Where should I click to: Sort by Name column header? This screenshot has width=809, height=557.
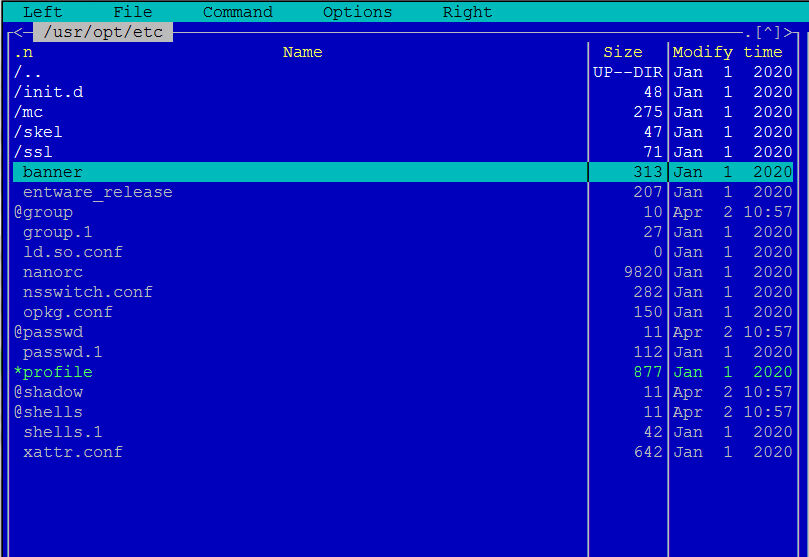coord(302,52)
